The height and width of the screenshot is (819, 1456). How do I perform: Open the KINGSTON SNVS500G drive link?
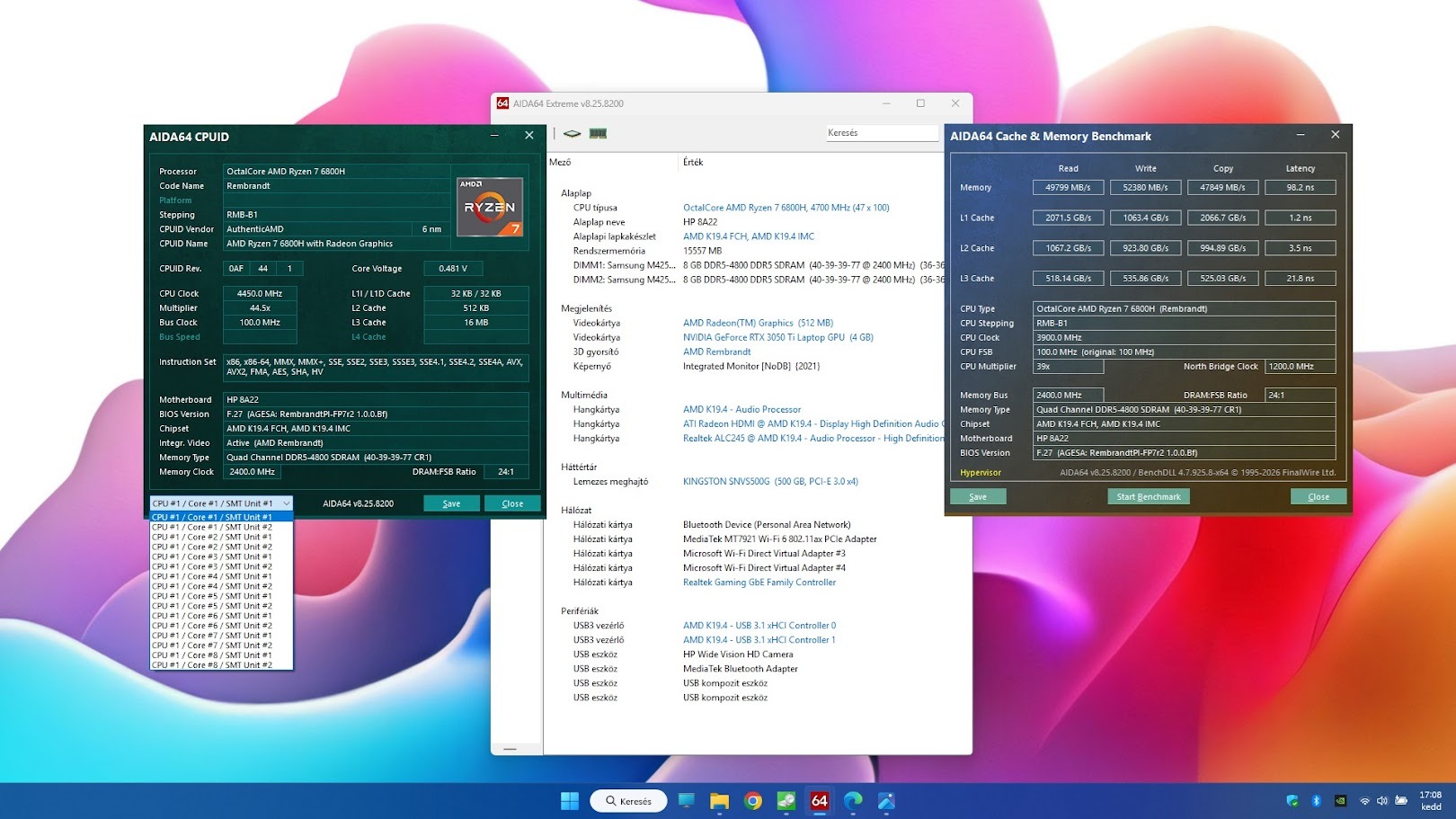click(770, 481)
